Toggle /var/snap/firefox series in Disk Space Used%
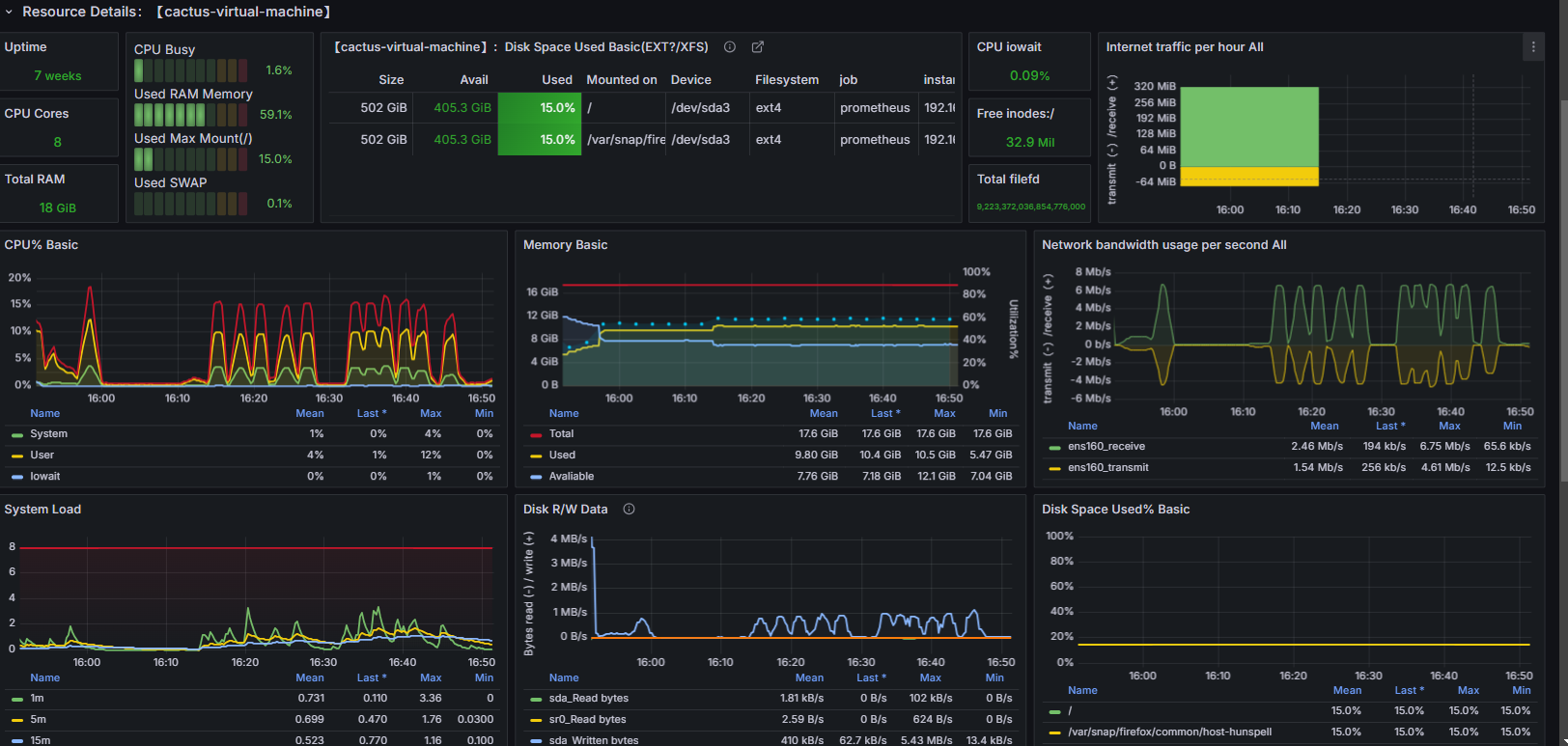This screenshot has width=1568, height=746. click(x=1169, y=732)
